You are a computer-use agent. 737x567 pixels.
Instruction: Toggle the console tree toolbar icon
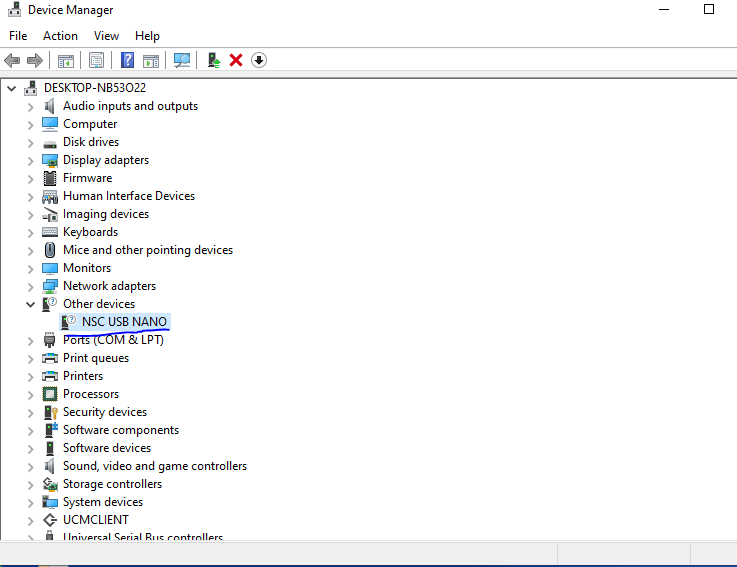click(66, 61)
